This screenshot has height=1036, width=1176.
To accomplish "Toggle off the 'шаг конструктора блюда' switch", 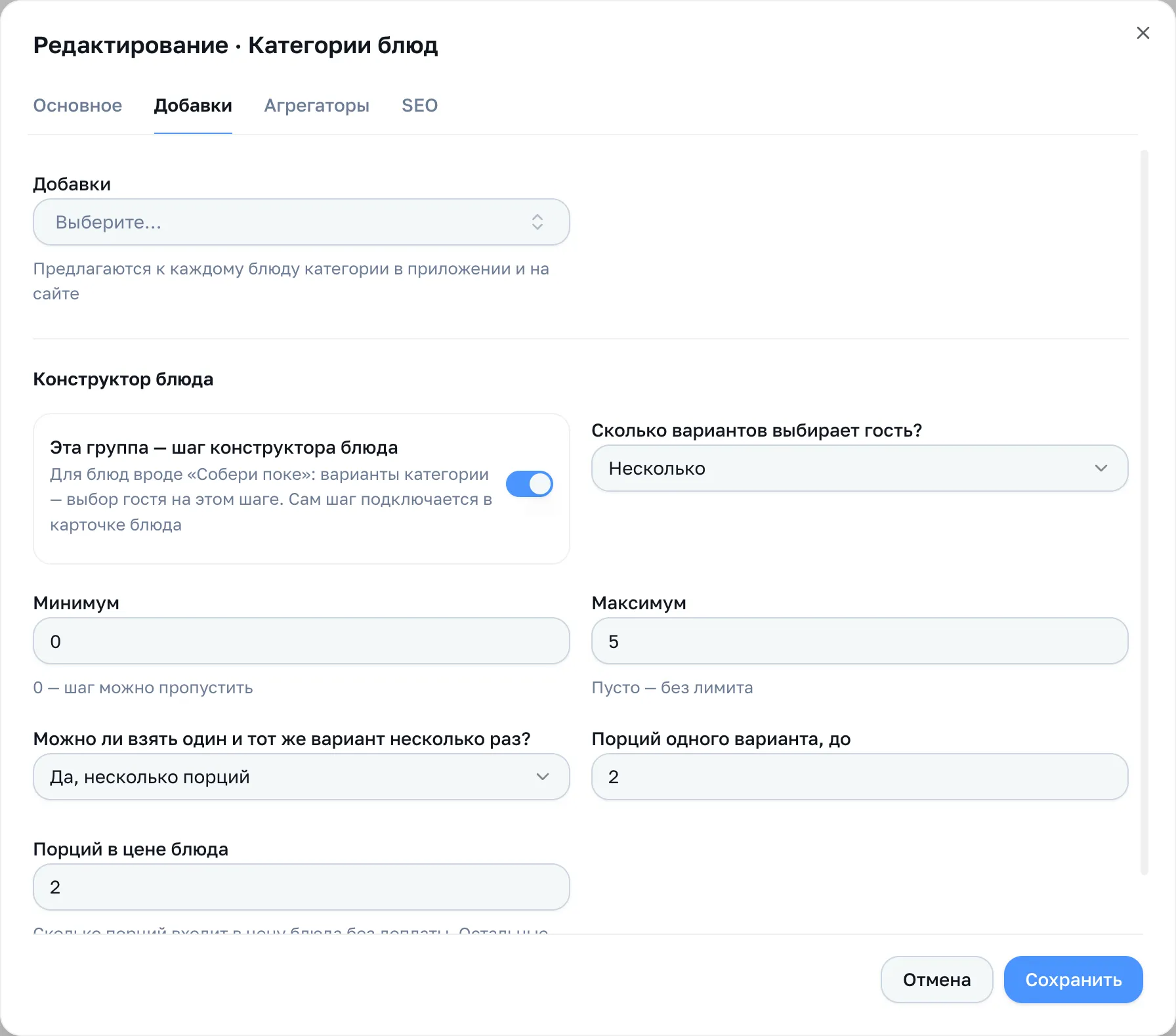I will pyautogui.click(x=530, y=484).
